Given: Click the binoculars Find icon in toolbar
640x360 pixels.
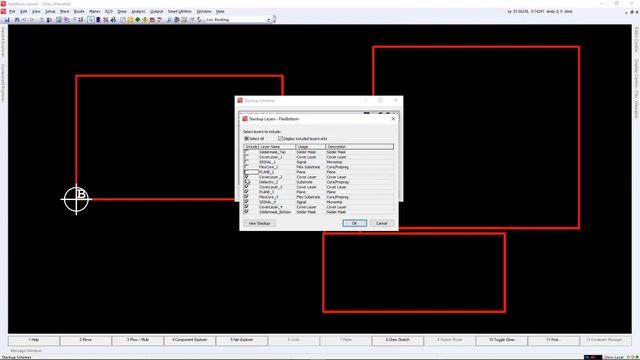Looking at the screenshot, I should (x=17, y=20).
